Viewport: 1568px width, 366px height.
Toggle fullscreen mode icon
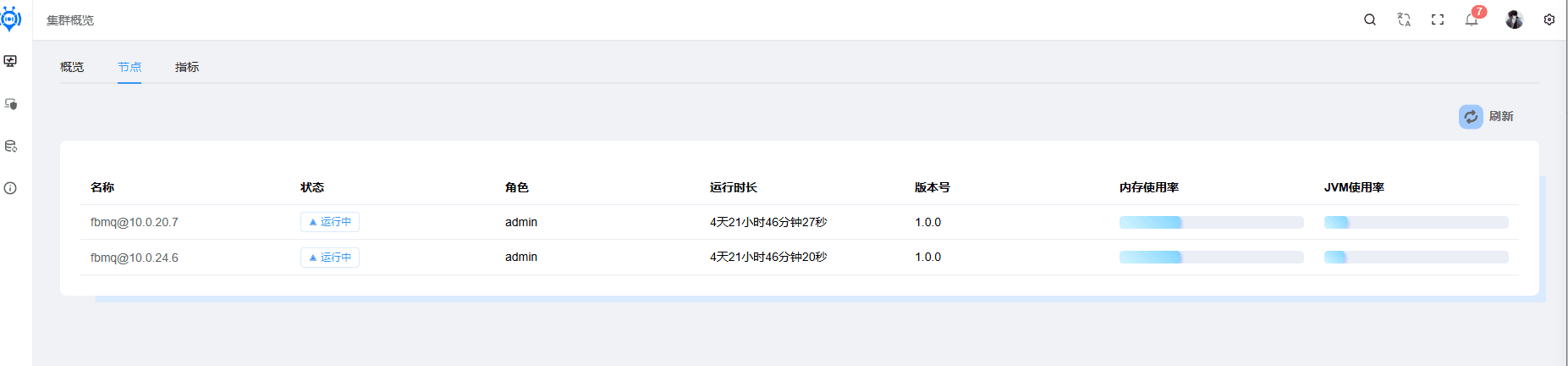click(1438, 19)
